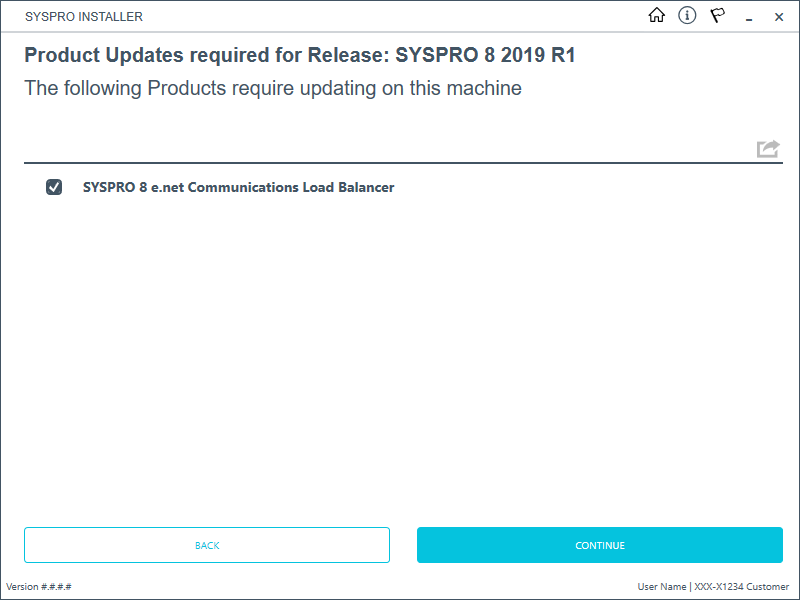
Task: Click the export list icon above the product list
Action: point(767,149)
